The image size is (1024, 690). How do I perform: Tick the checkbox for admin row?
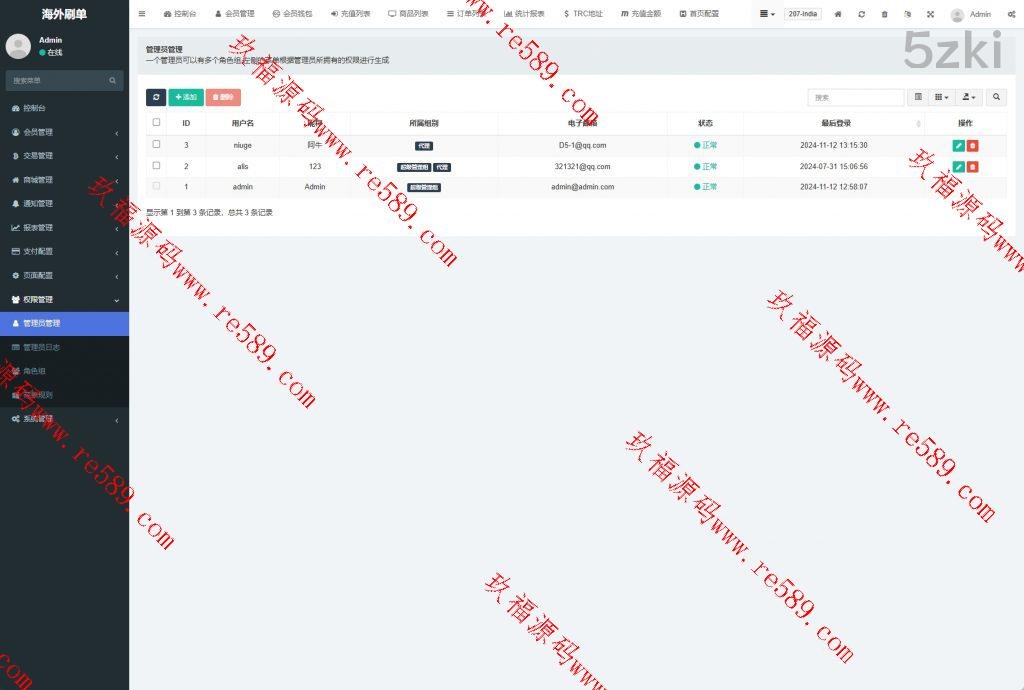156,186
